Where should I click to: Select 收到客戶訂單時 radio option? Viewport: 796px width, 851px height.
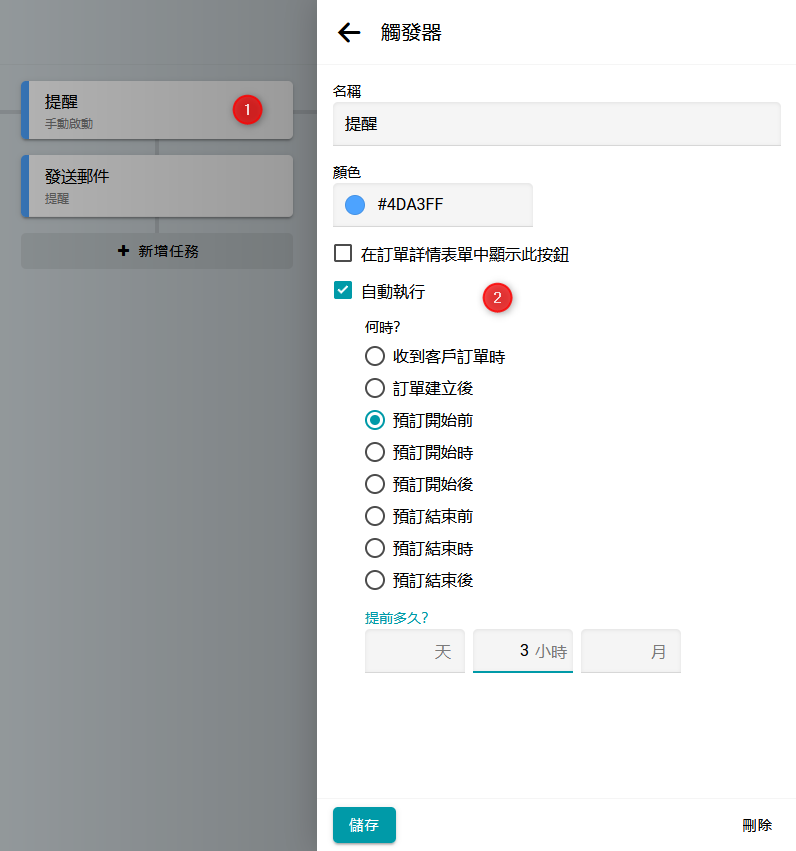click(375, 356)
